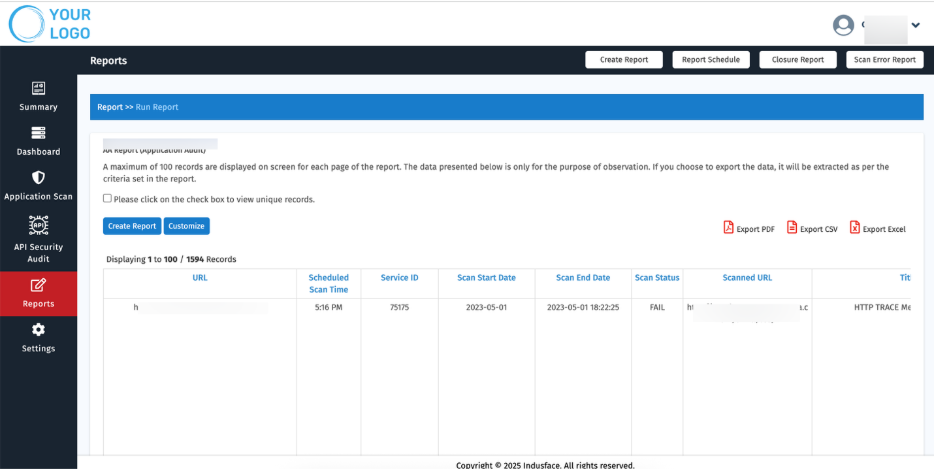Image resolution: width=936 pixels, height=469 pixels.
Task: Click the Create Report button in header
Action: 624,60
